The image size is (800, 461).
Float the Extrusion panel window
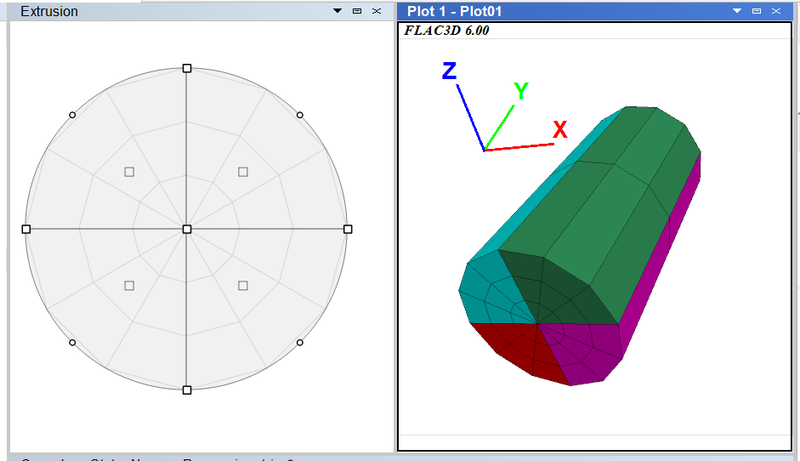[x=357, y=10]
